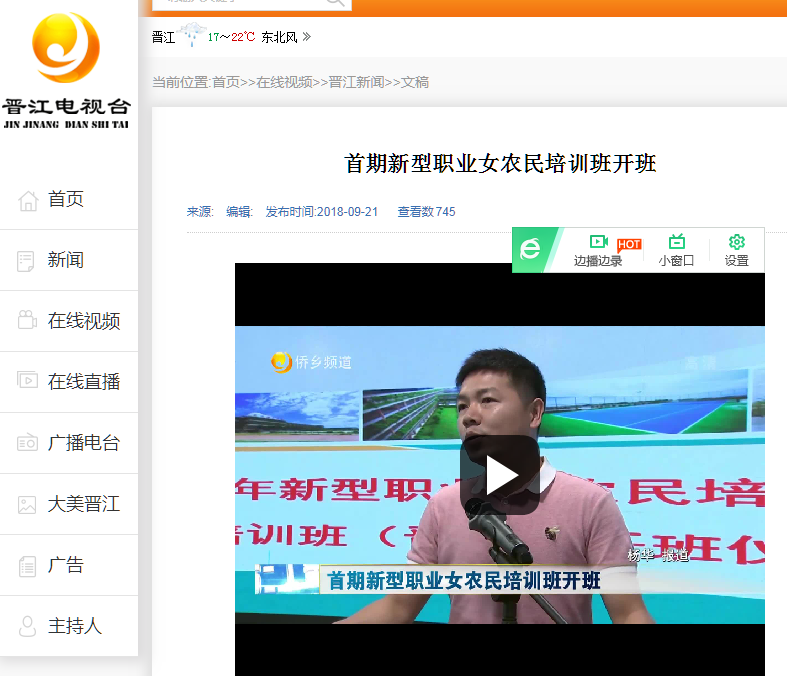Open the 设置 gear in video toolbar
This screenshot has height=676, width=787.
coord(737,242)
